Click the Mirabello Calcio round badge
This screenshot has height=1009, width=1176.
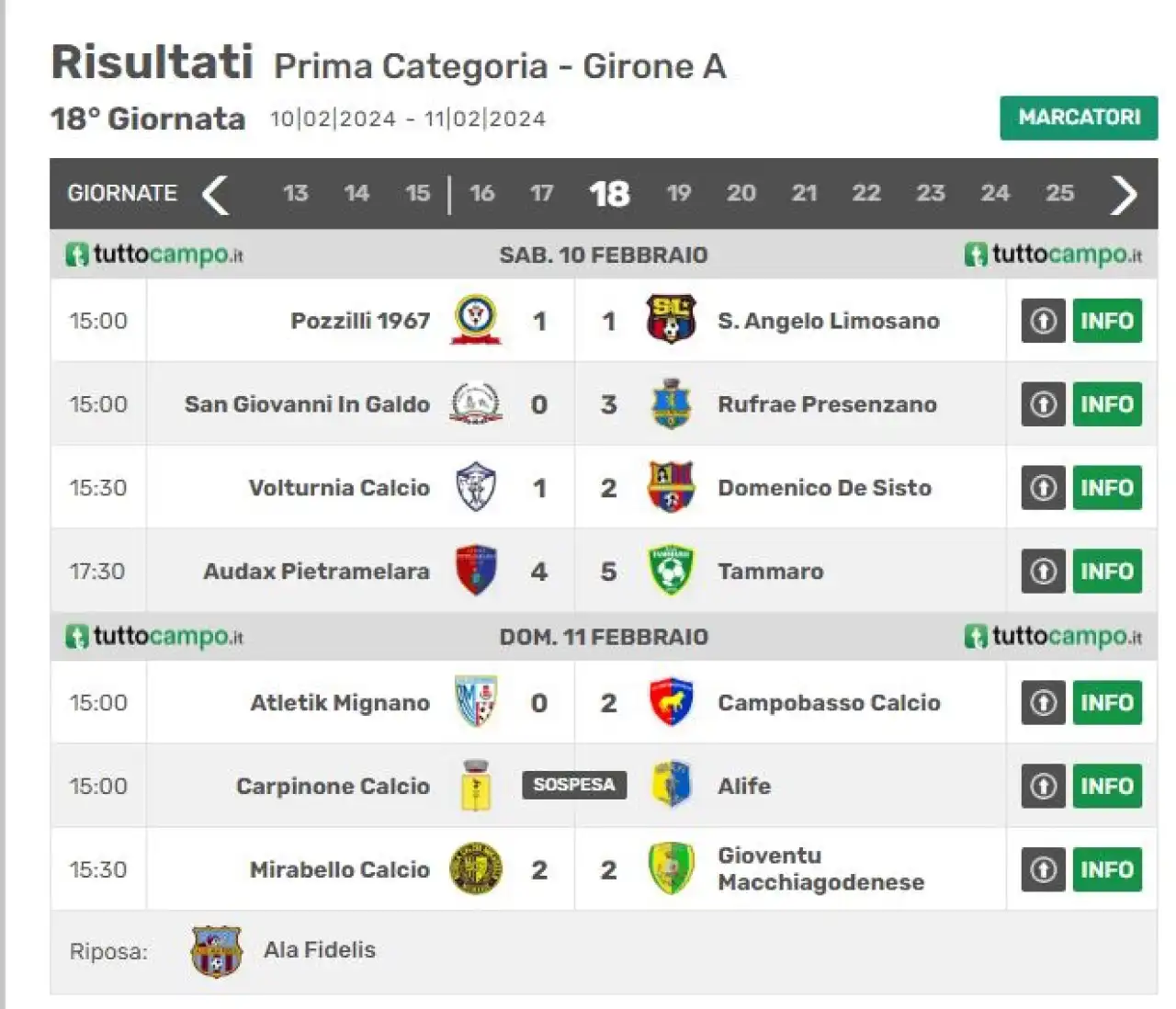tap(476, 869)
